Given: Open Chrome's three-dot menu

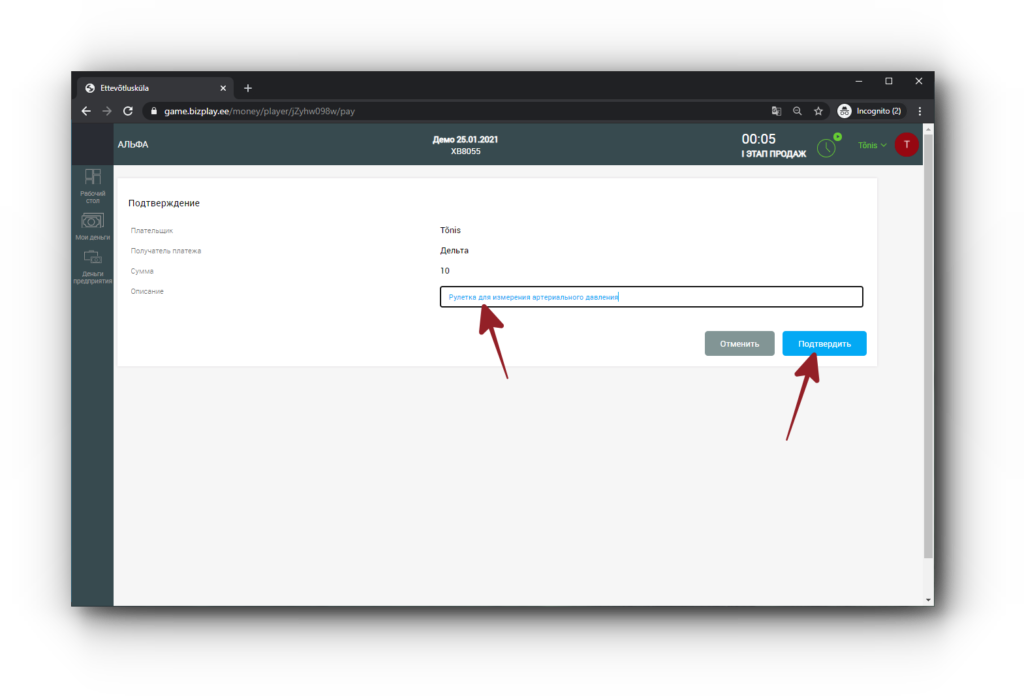Looking at the screenshot, I should (x=919, y=111).
